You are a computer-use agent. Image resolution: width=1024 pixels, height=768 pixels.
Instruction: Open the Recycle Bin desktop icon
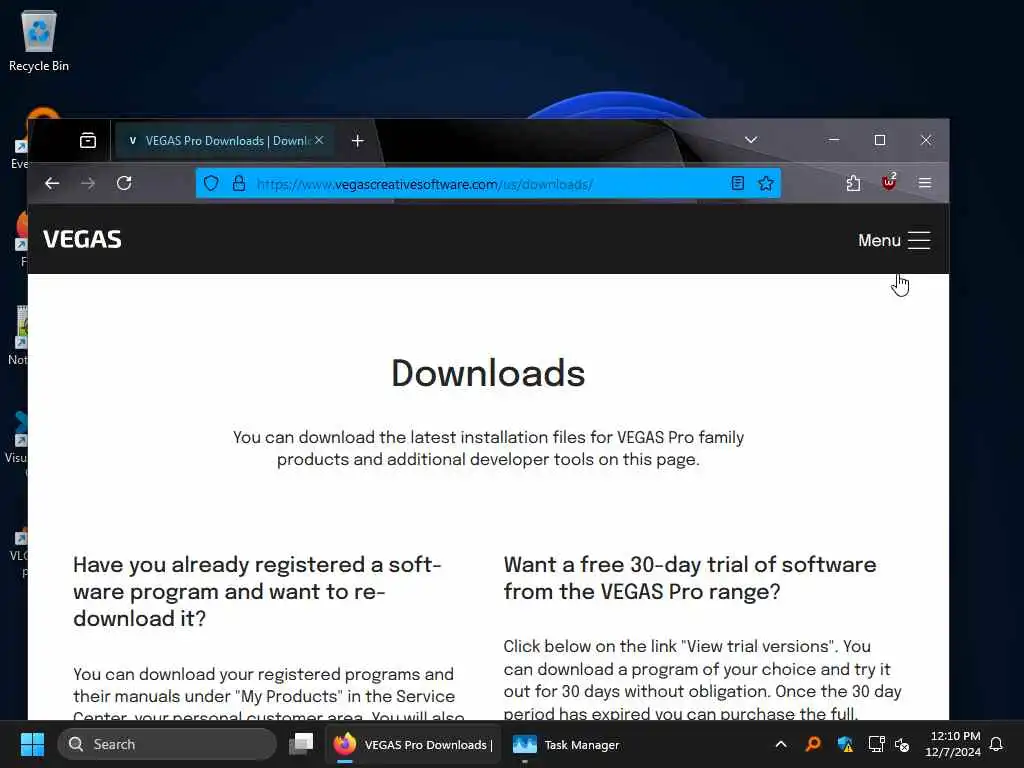pyautogui.click(x=39, y=40)
